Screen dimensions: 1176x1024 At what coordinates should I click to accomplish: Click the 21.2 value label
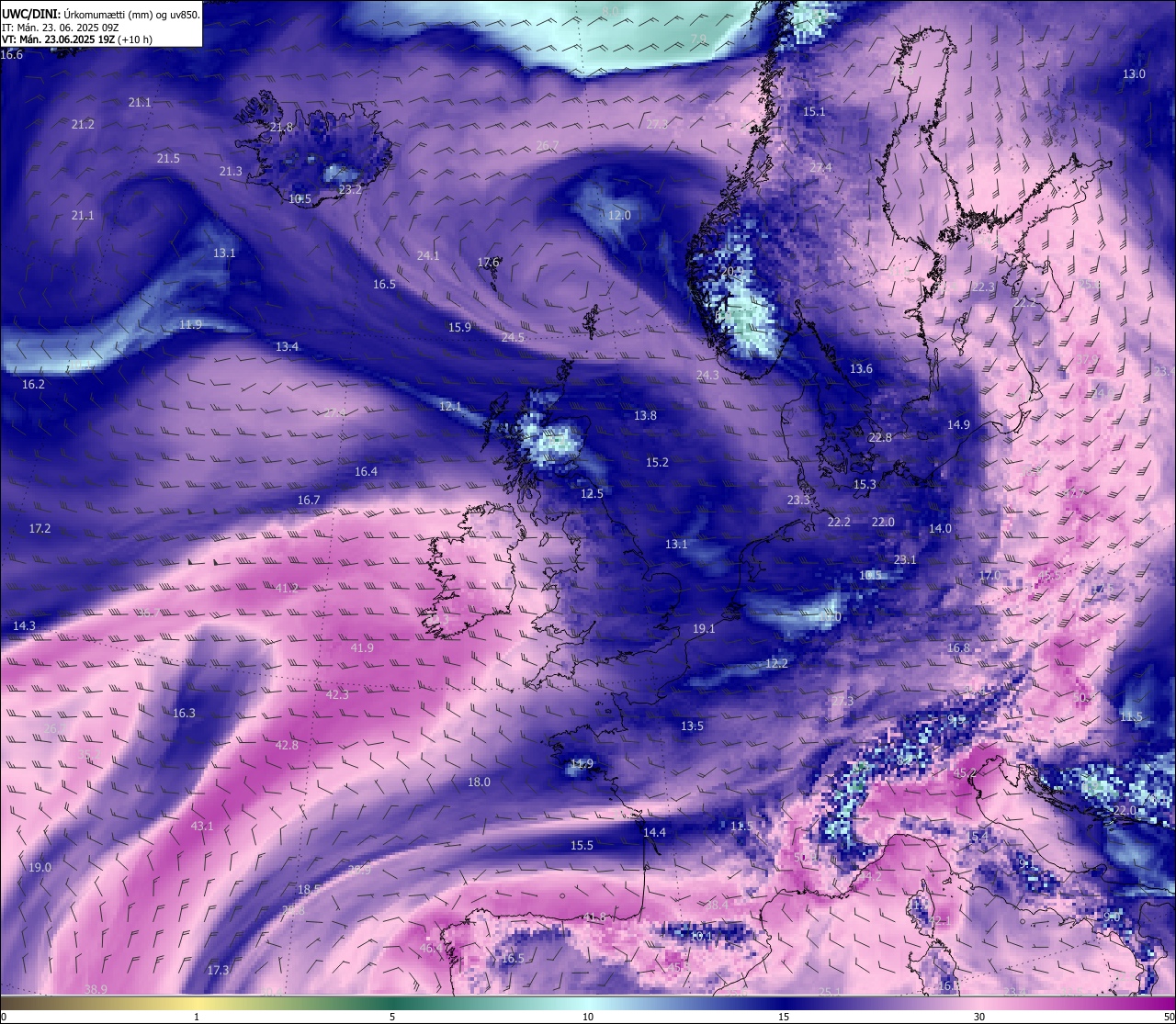83,124
